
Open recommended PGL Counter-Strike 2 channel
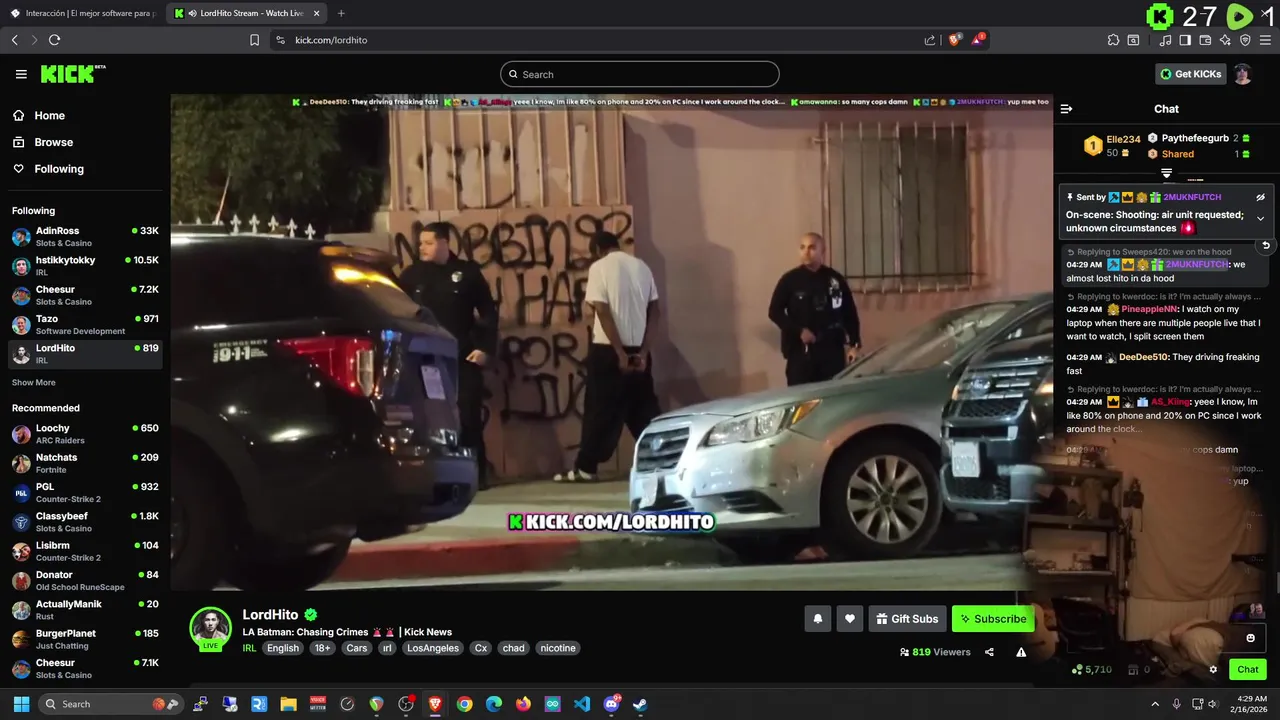(85, 492)
